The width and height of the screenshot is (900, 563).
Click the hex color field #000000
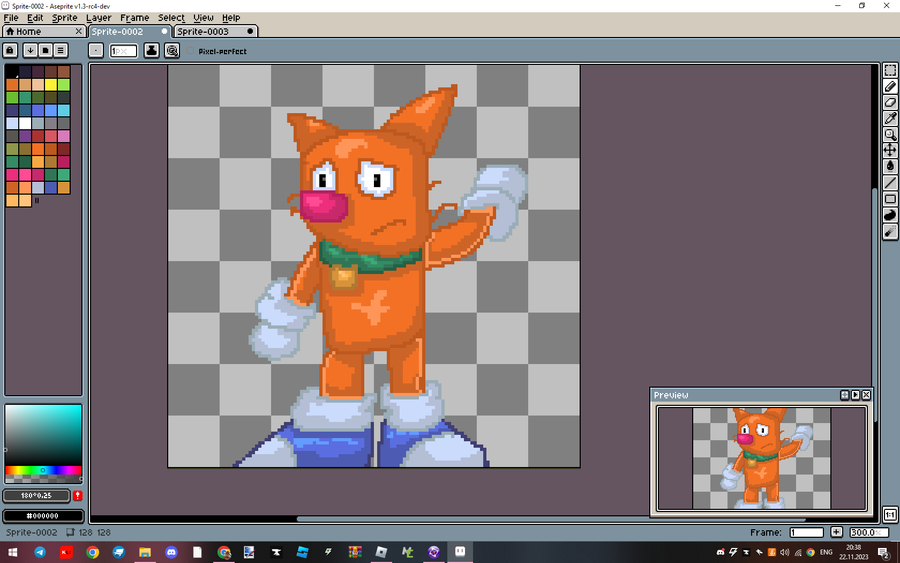(43, 515)
